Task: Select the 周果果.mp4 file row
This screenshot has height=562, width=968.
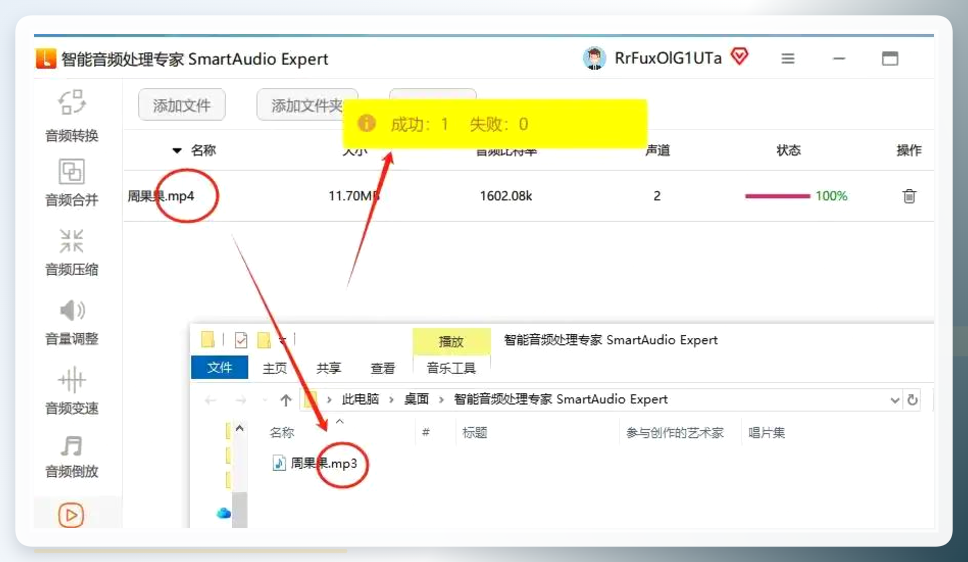Action: point(528,196)
